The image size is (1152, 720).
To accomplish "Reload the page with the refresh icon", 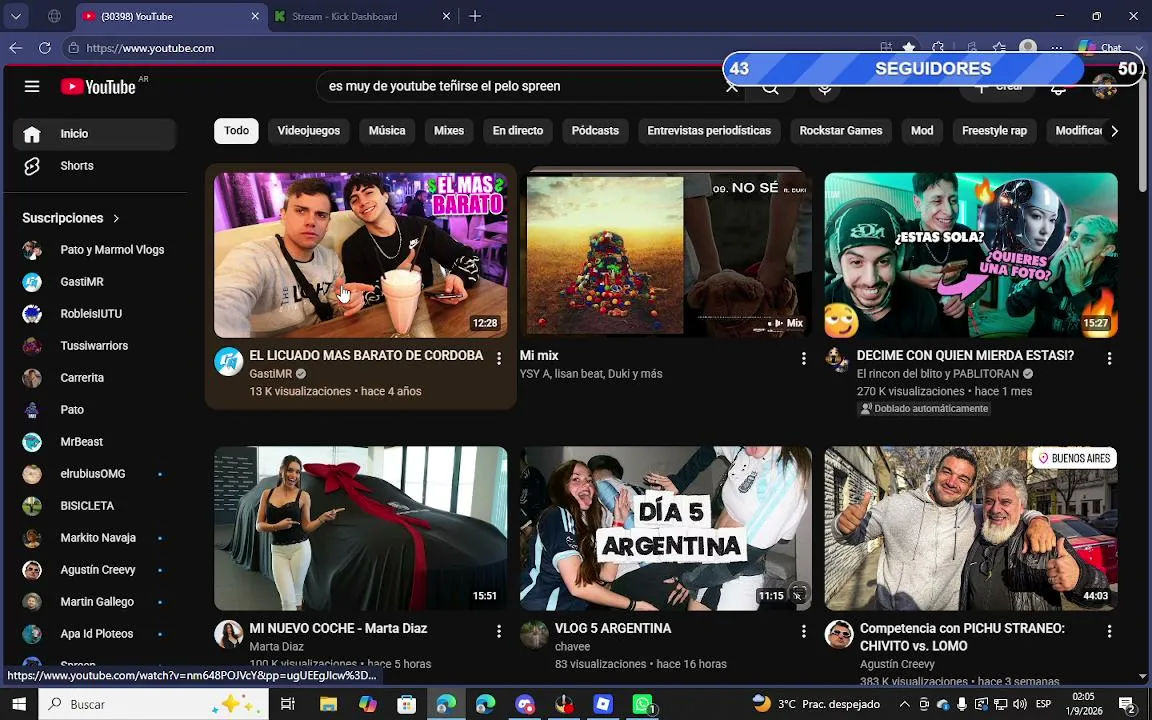I will pyautogui.click(x=45, y=48).
